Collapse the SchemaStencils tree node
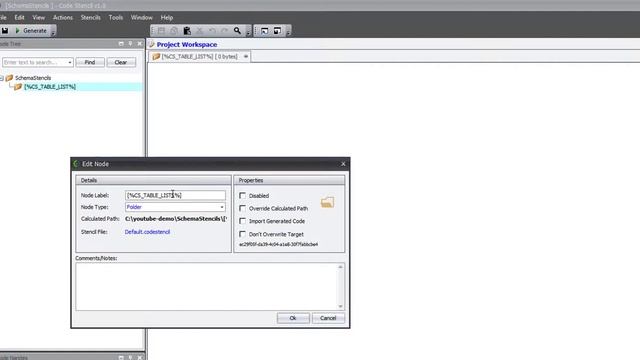The height and width of the screenshot is (360, 640). (2, 78)
